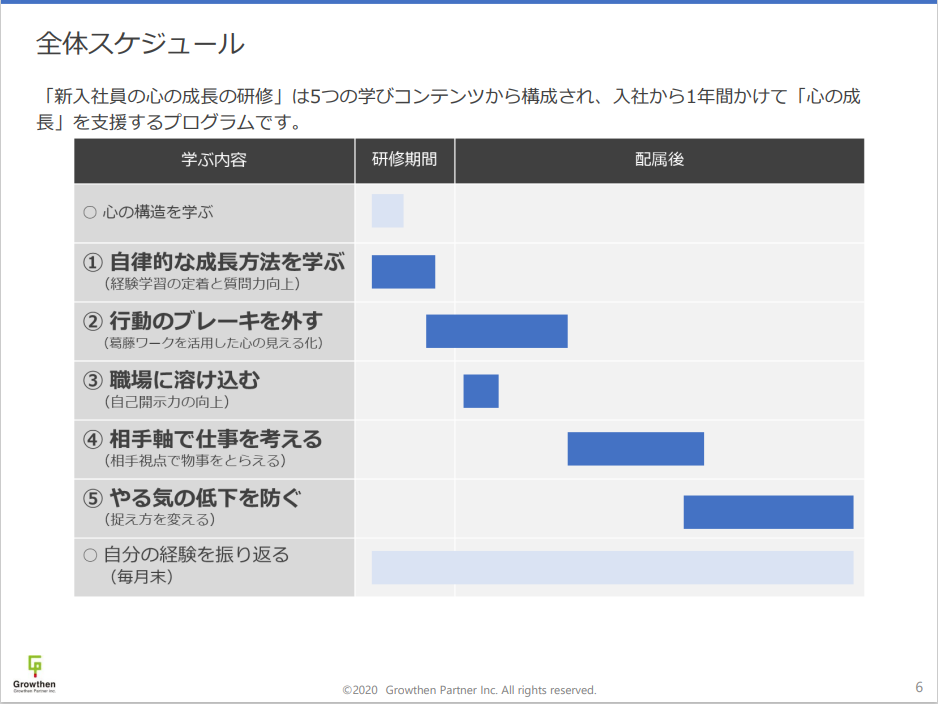
Task: Click the blue schedule bar in row ②
Action: [x=496, y=331]
